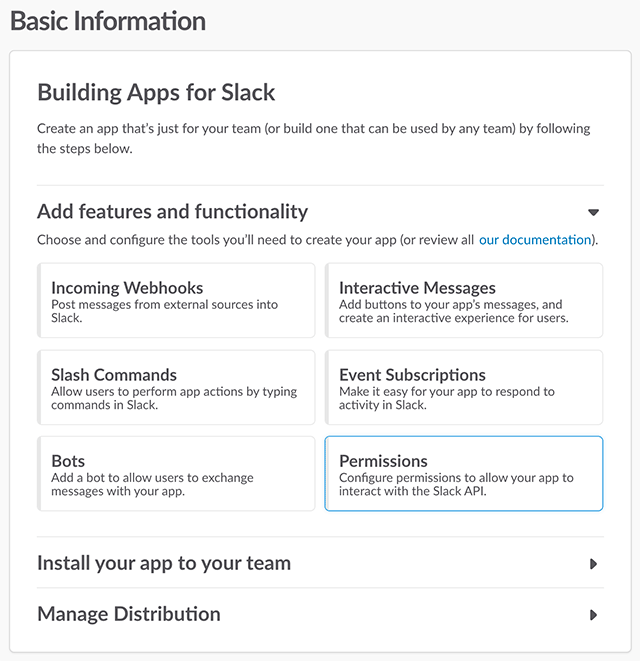The image size is (640, 661).
Task: Click Add a bot to allow users description
Action: tap(152, 484)
